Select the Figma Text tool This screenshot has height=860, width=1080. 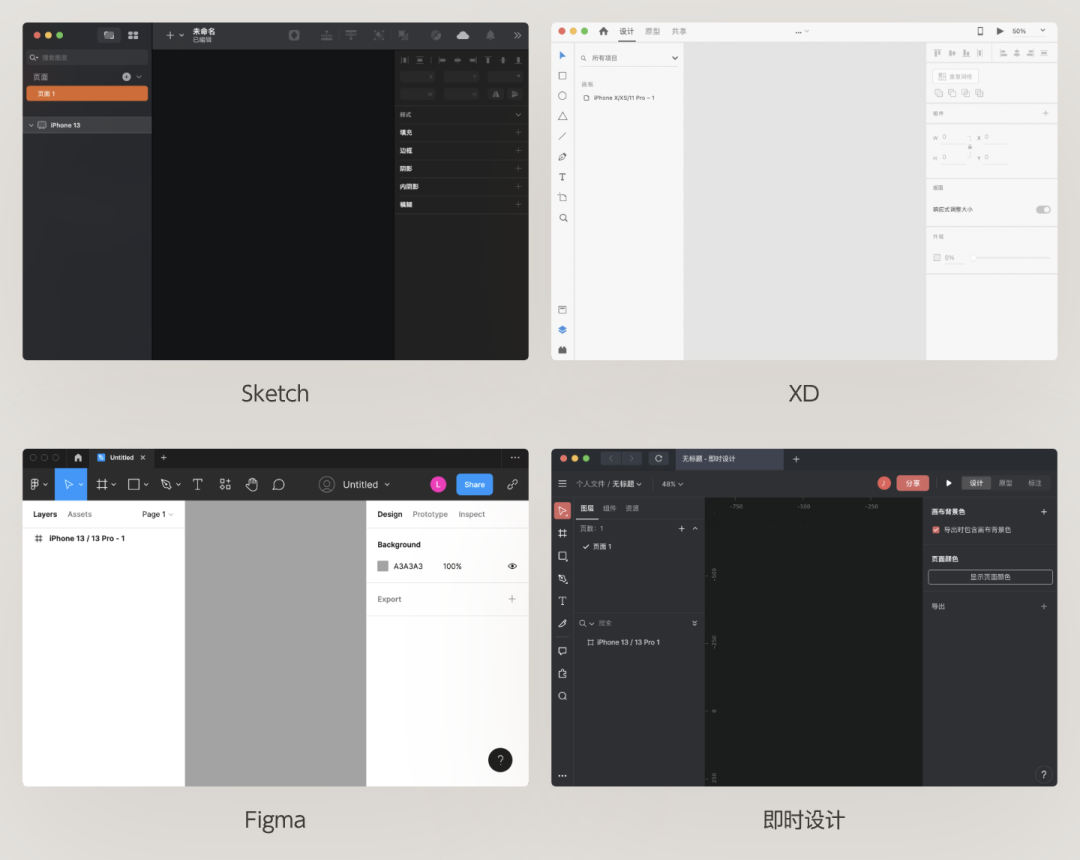click(198, 485)
